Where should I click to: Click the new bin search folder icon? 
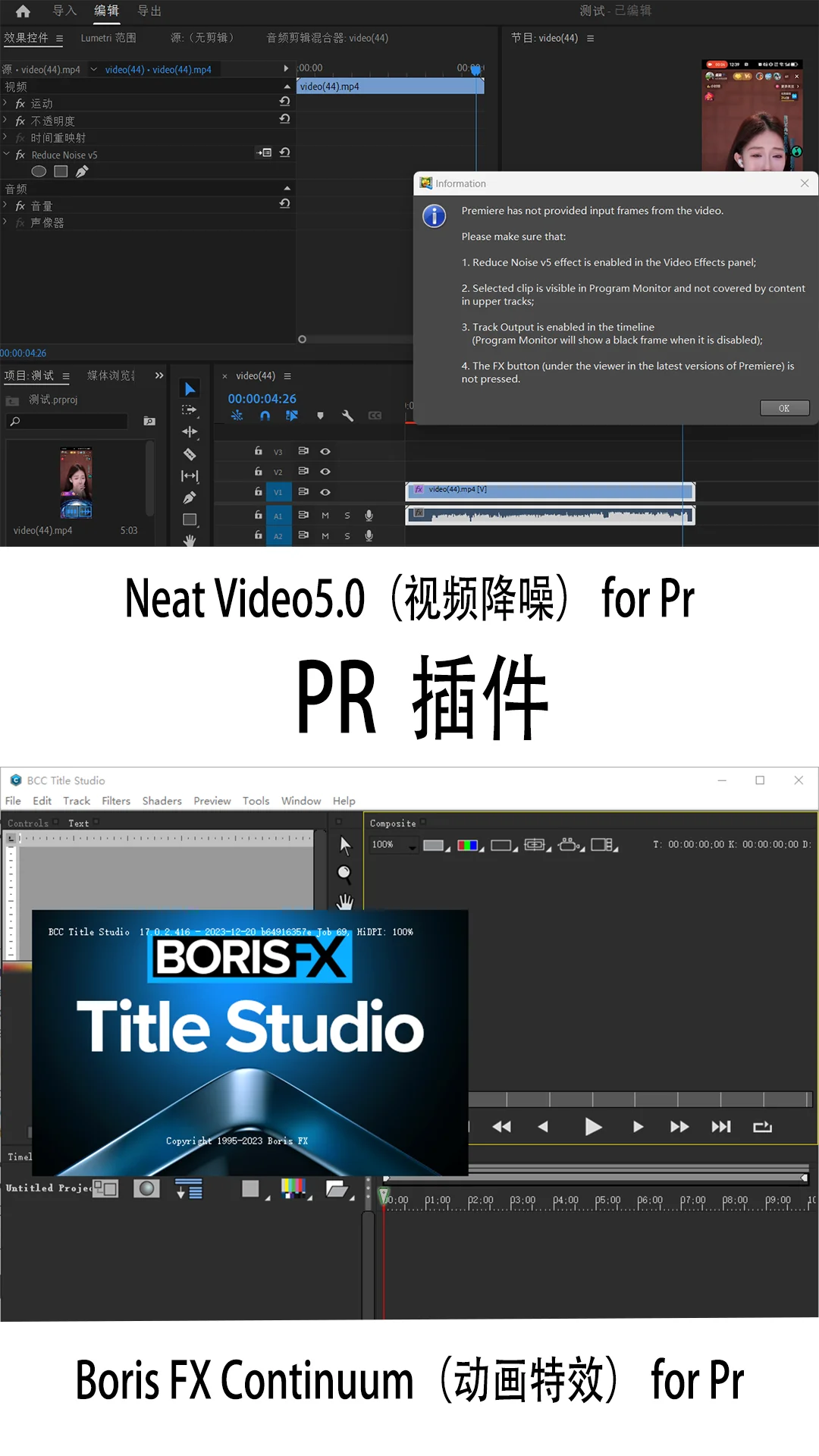pos(149,421)
